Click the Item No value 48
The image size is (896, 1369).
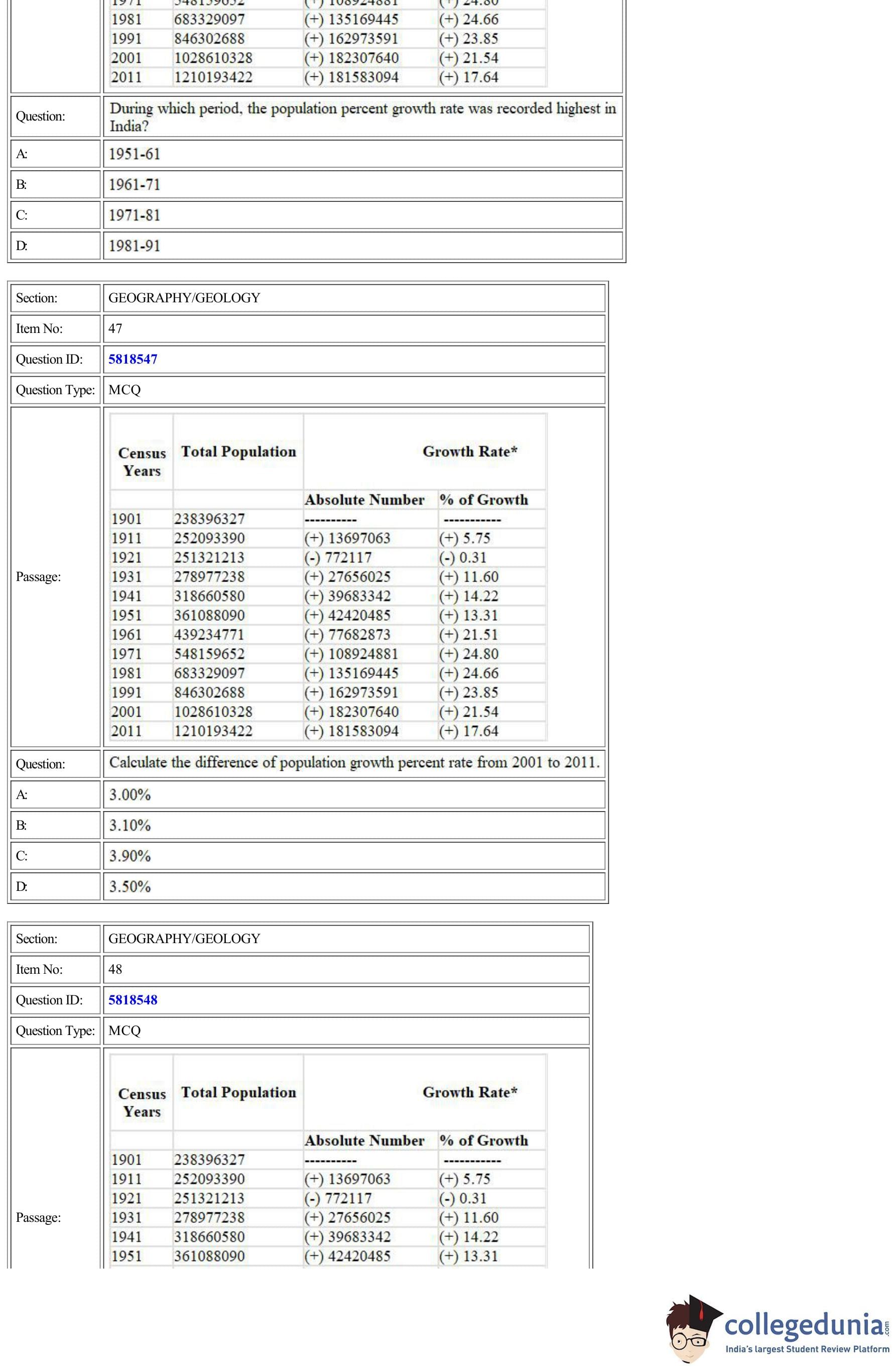click(115, 969)
